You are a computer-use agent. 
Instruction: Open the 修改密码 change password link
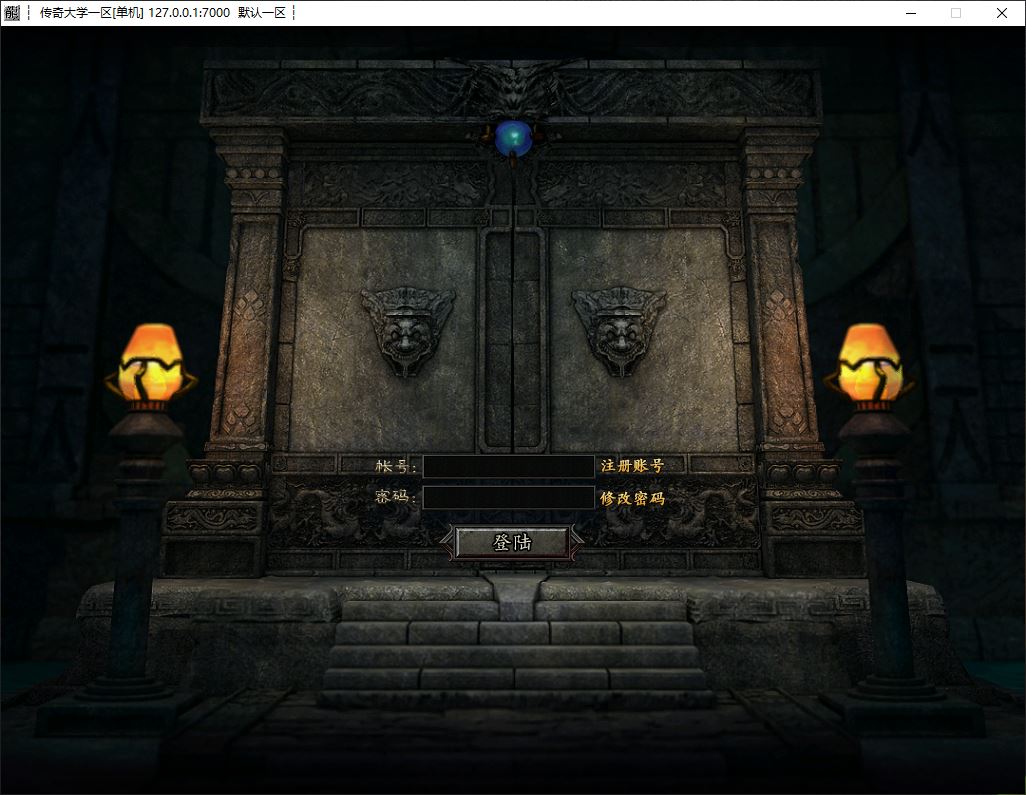[x=632, y=498]
